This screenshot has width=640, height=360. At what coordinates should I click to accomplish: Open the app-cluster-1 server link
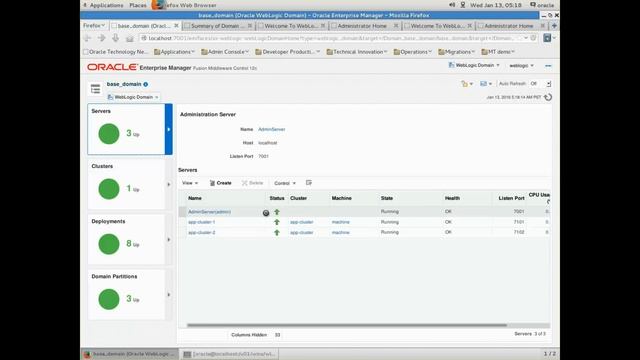click(202, 222)
